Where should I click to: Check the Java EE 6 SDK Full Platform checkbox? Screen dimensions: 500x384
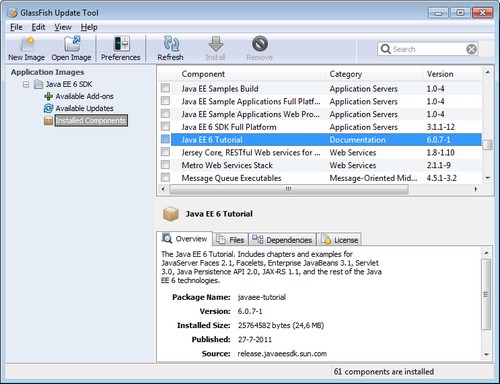click(165, 126)
